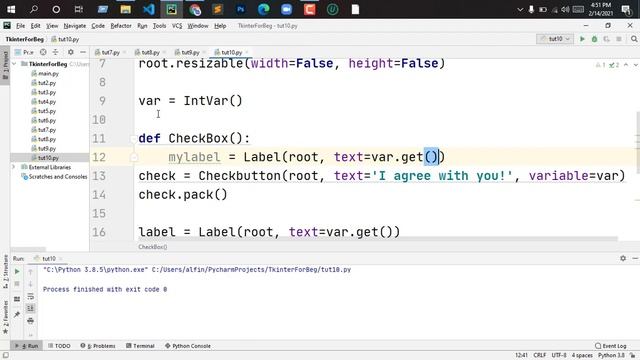Viewport: 640px width, 360px height.
Task: Toggle soft-wrap in the Run console
Action: (31, 296)
